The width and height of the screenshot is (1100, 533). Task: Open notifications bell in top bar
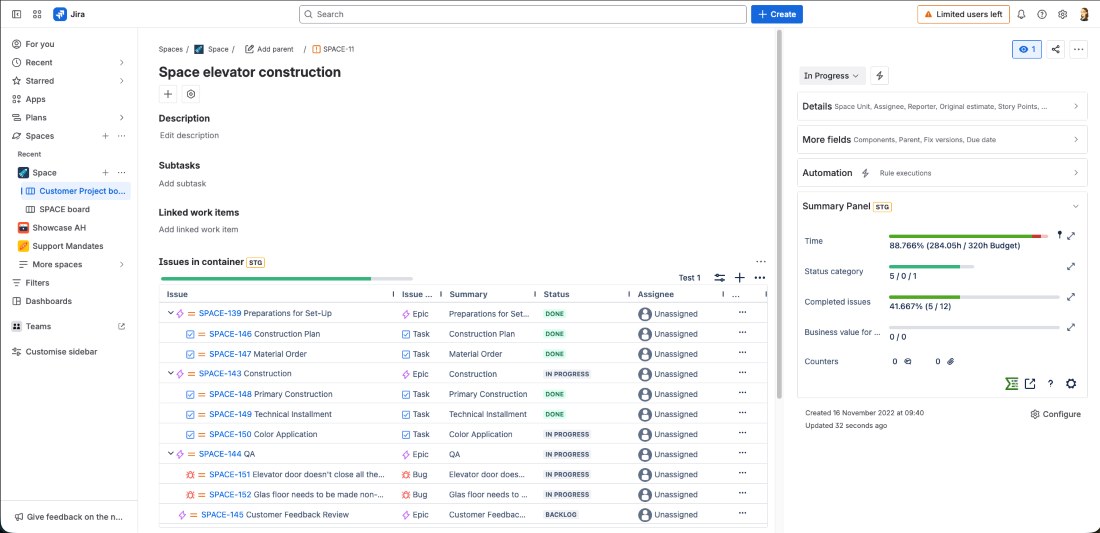click(1021, 15)
